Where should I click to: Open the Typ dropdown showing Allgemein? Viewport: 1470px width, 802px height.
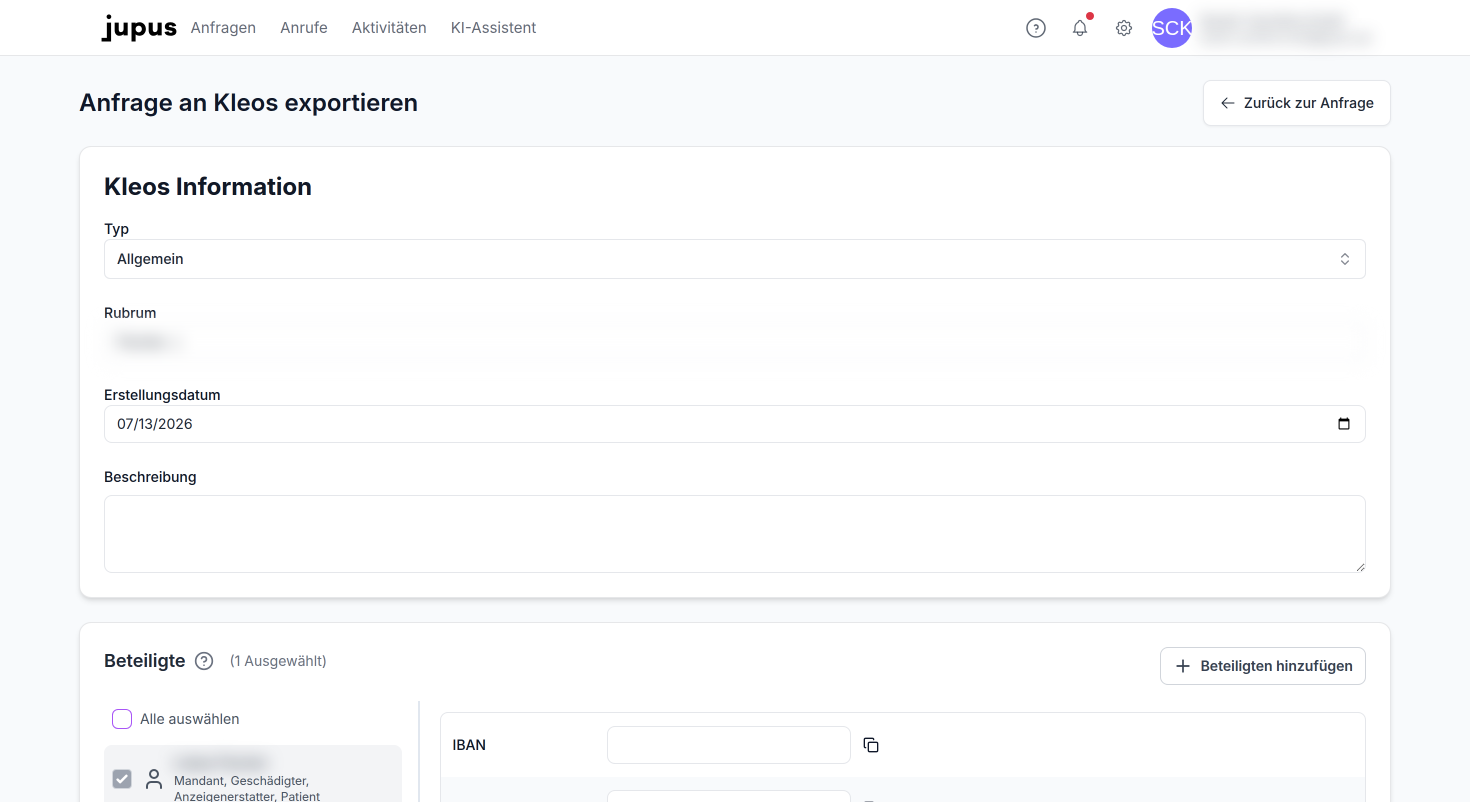click(735, 259)
